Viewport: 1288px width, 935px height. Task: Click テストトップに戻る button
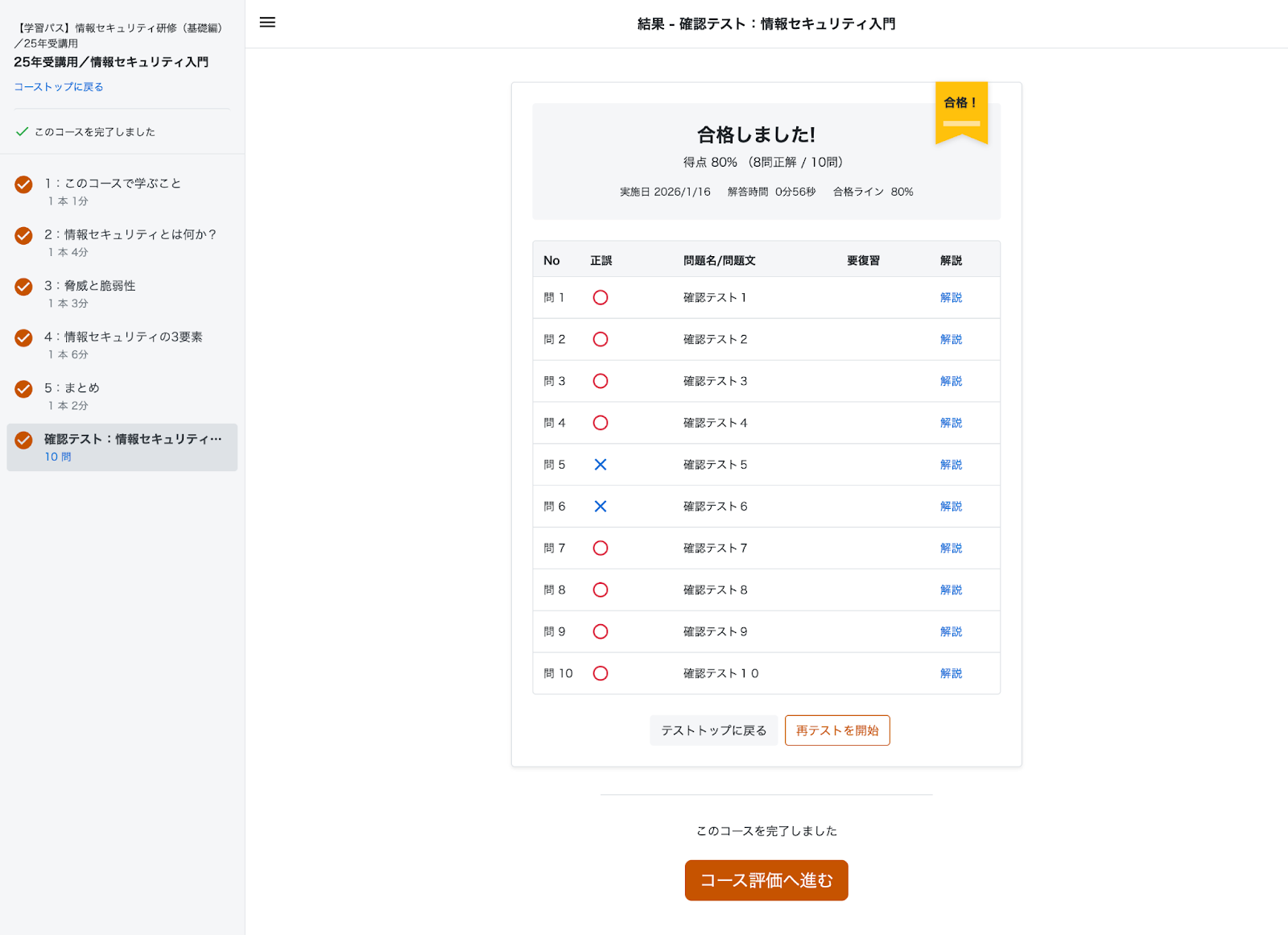pyautogui.click(x=714, y=730)
